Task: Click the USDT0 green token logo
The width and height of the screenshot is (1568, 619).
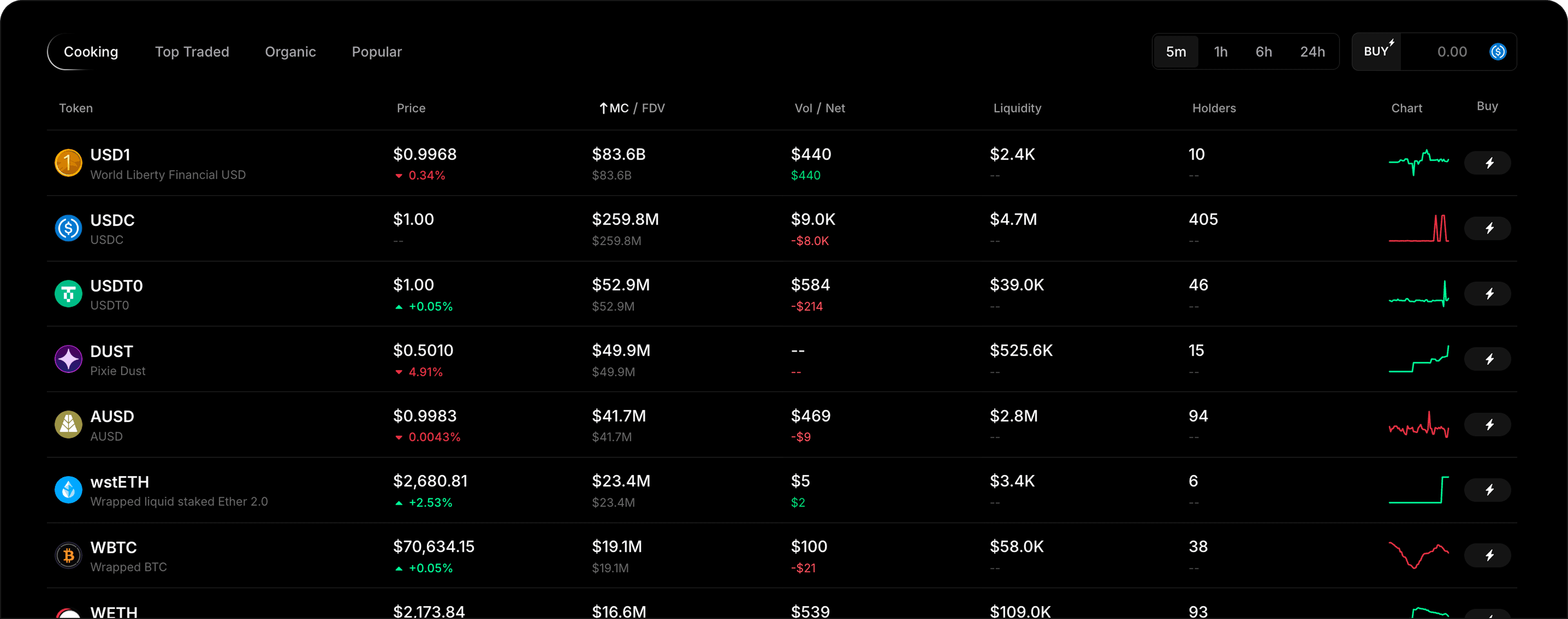Action: coord(68,294)
